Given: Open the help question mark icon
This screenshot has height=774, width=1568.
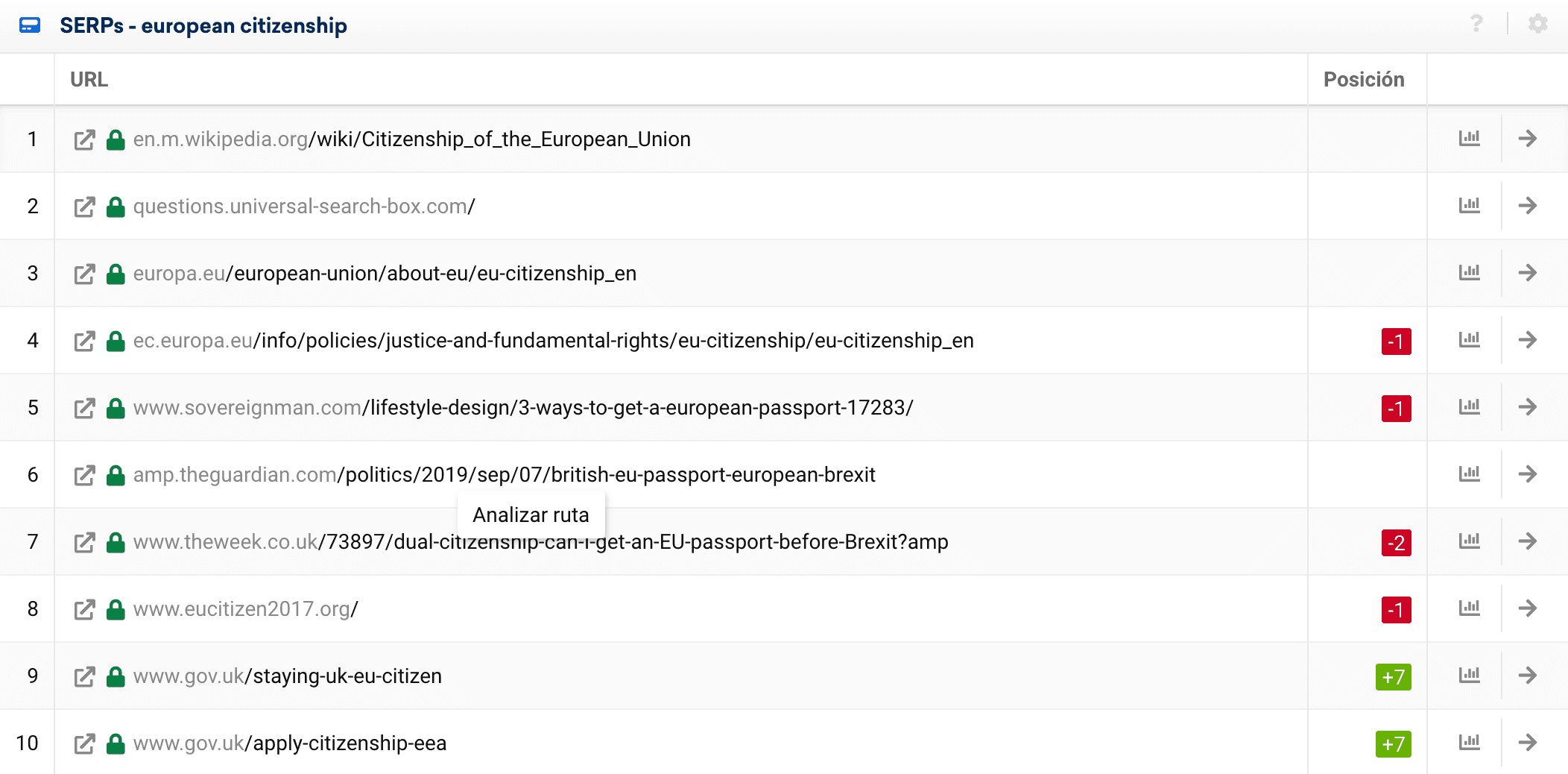Looking at the screenshot, I should point(1476,25).
